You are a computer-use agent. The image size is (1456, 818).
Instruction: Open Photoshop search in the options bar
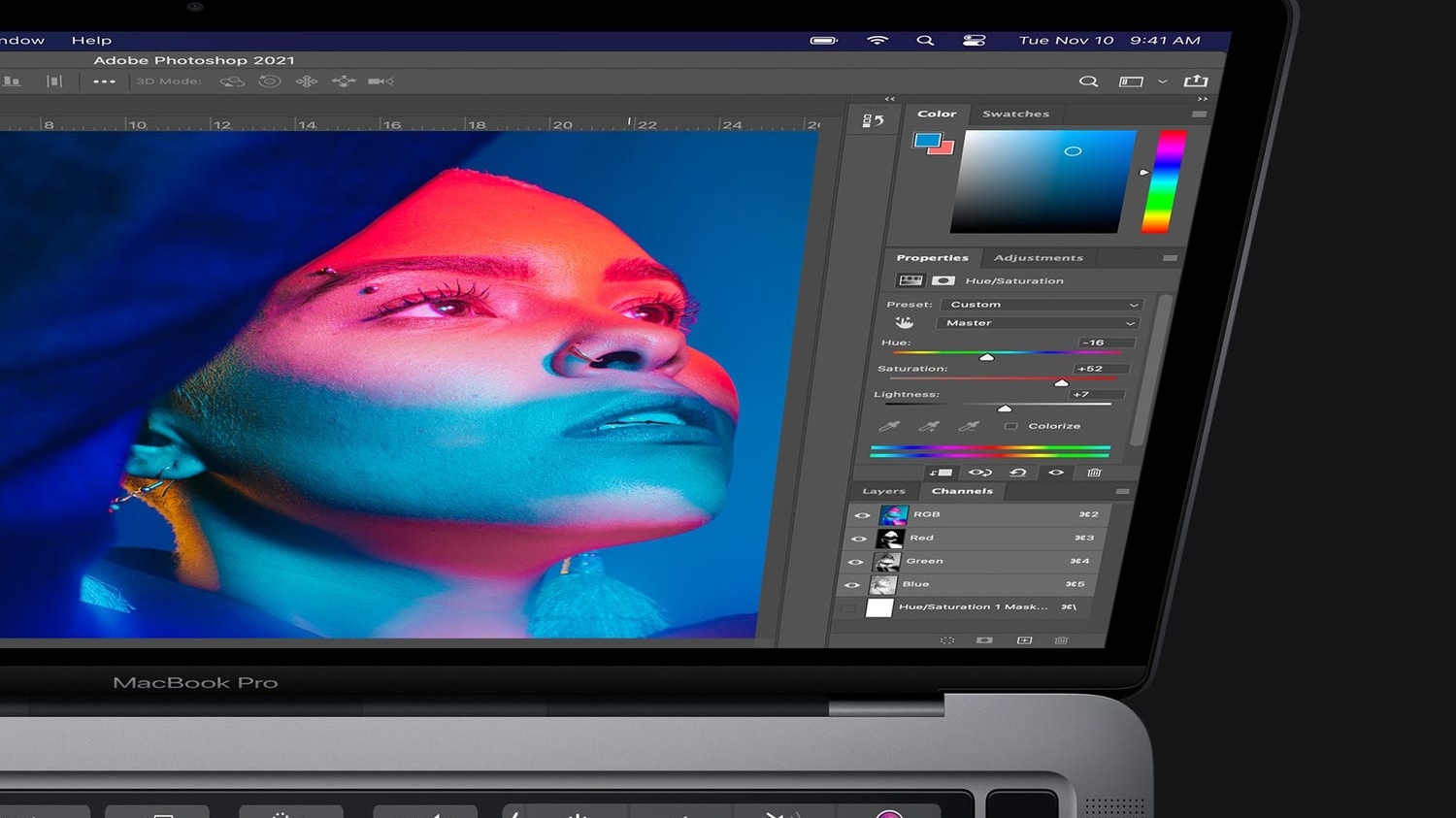1088,82
